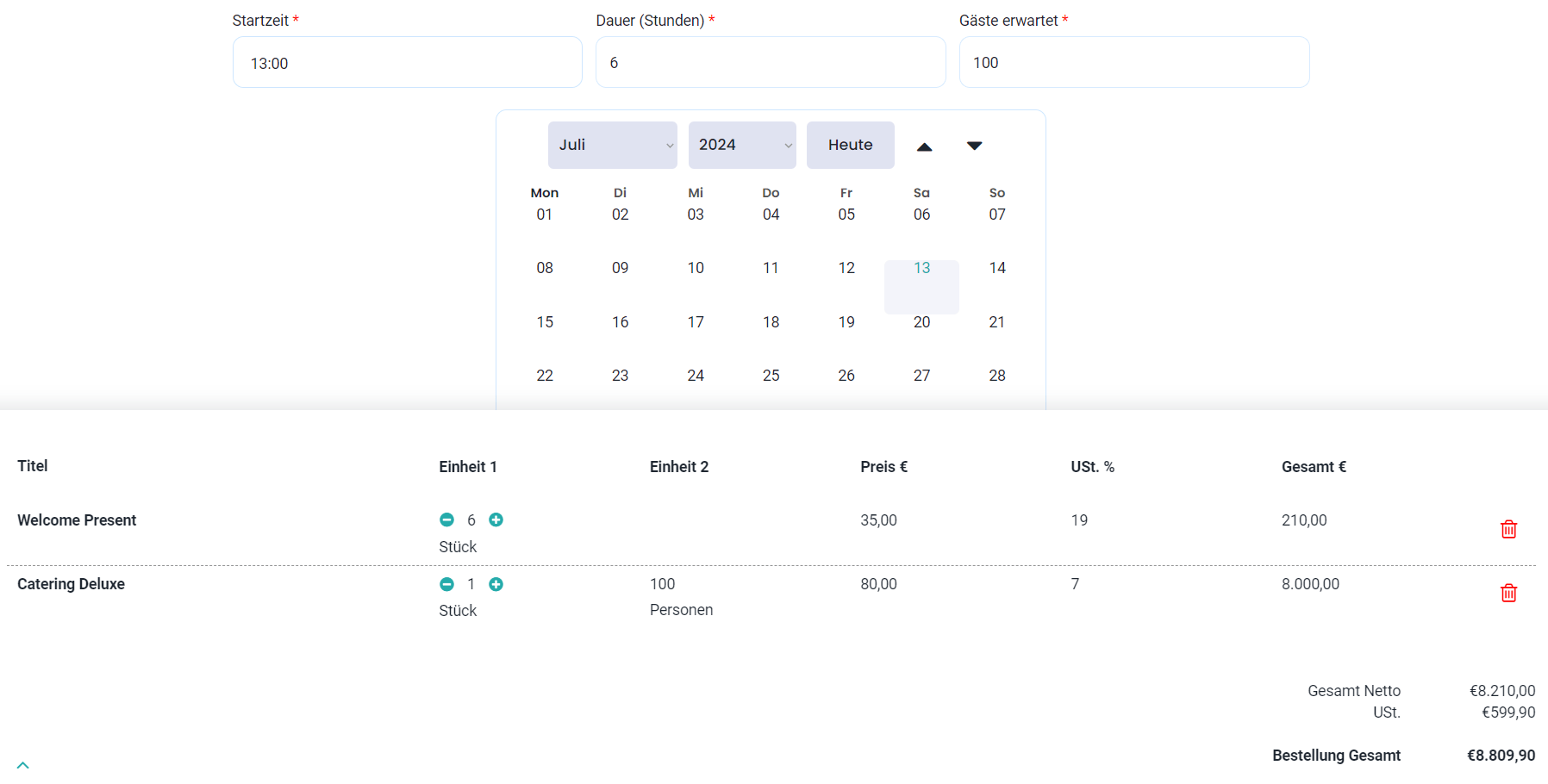Viewport: 1548px width, 784px height.
Task: Select calendar day 08
Action: coord(545,268)
